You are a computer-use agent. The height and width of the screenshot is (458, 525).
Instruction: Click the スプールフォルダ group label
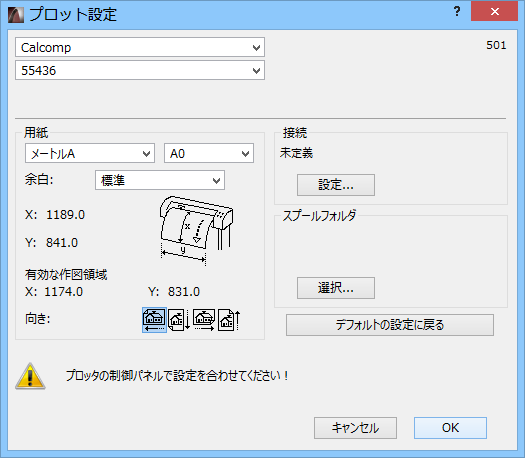(319, 216)
